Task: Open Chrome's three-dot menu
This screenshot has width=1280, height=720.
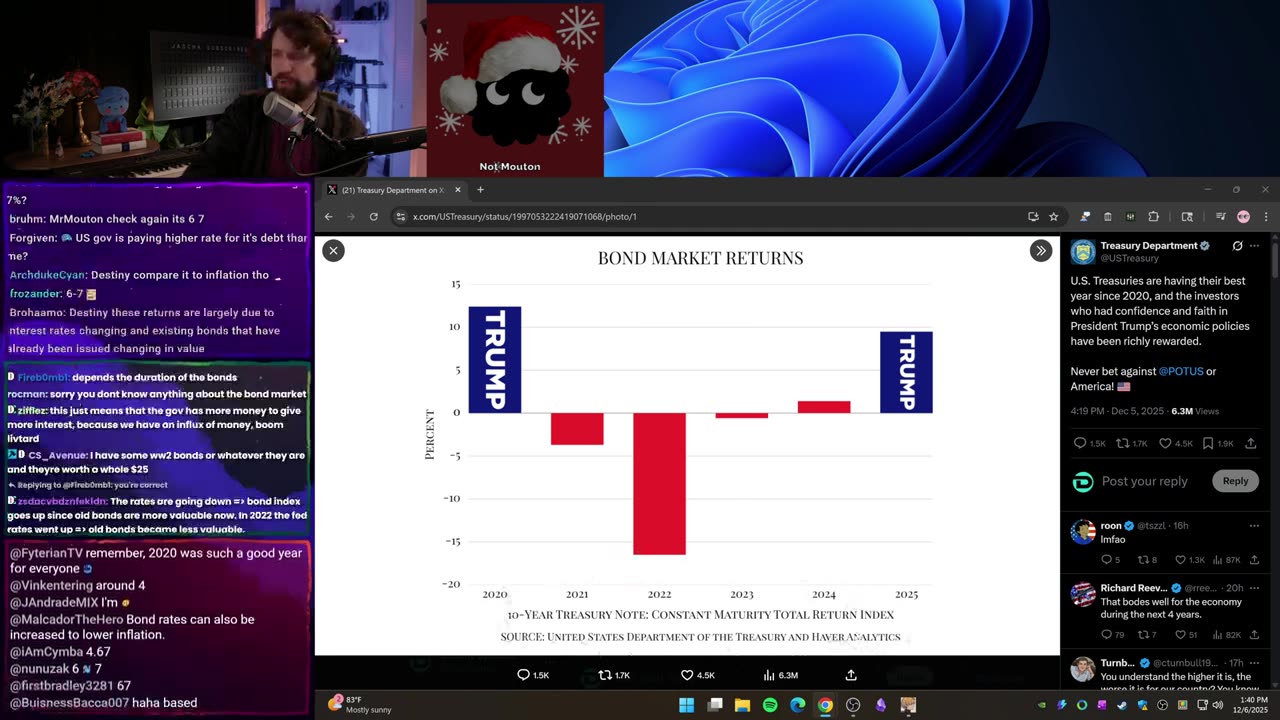Action: pyautogui.click(x=1265, y=216)
